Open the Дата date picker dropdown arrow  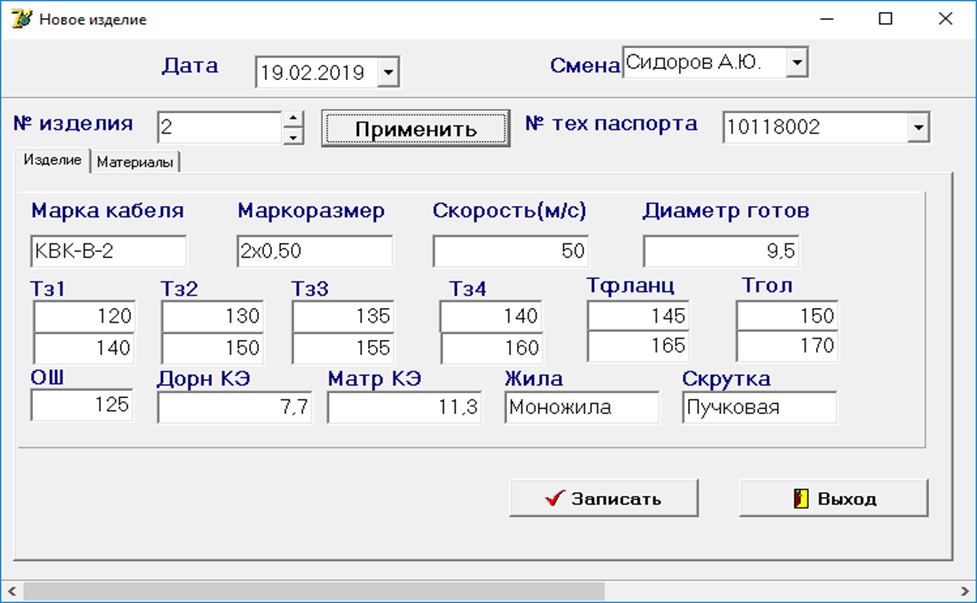pyautogui.click(x=388, y=72)
